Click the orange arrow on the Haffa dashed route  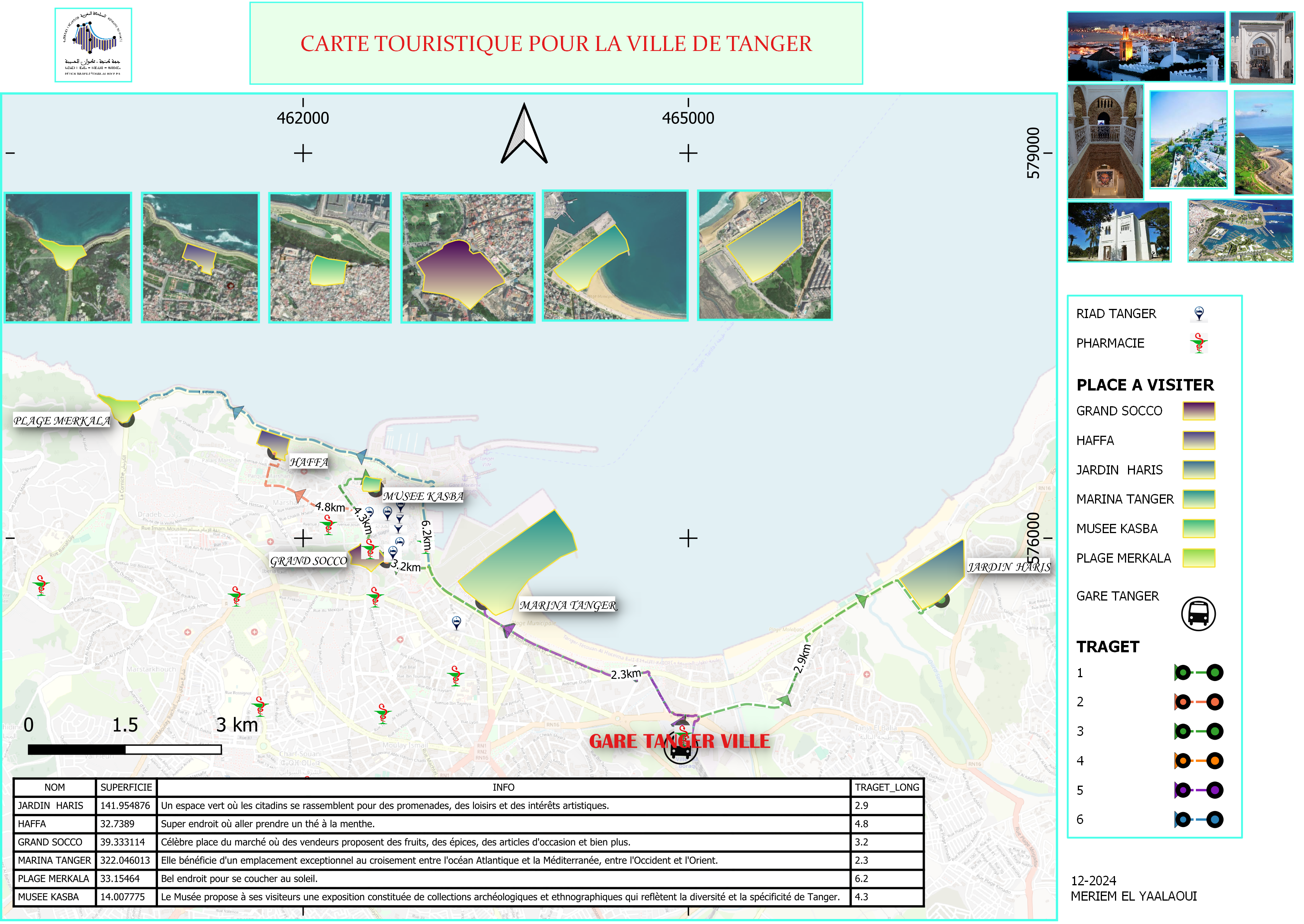[x=300, y=496]
